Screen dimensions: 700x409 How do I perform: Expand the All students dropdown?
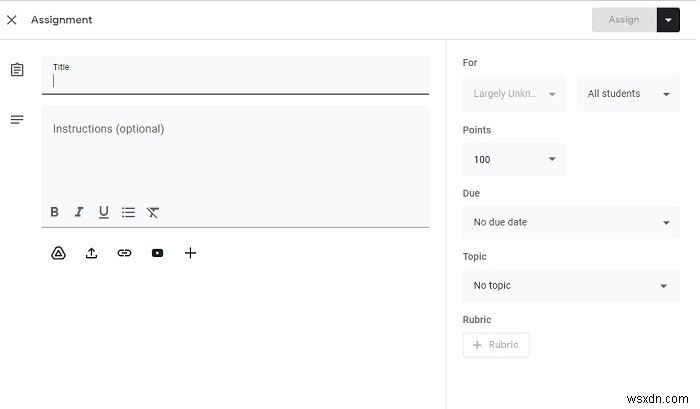pos(629,94)
